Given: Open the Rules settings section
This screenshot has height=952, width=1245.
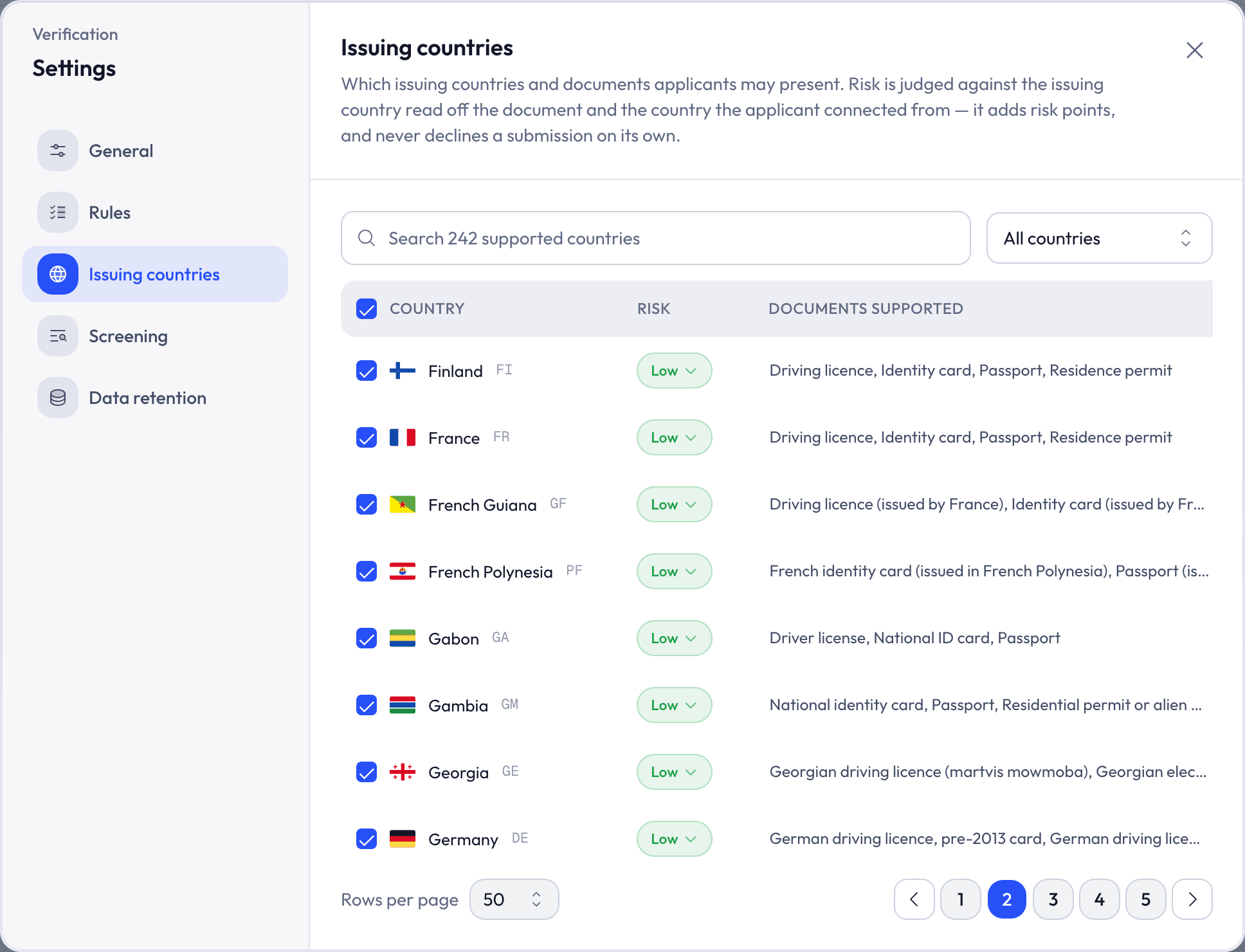Looking at the screenshot, I should (x=155, y=212).
